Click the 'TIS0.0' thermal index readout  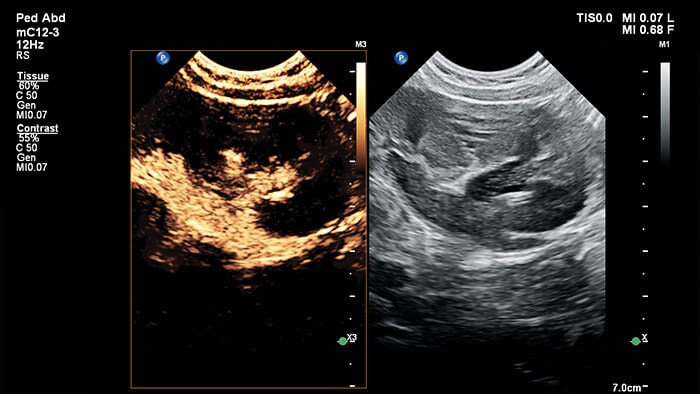click(594, 18)
